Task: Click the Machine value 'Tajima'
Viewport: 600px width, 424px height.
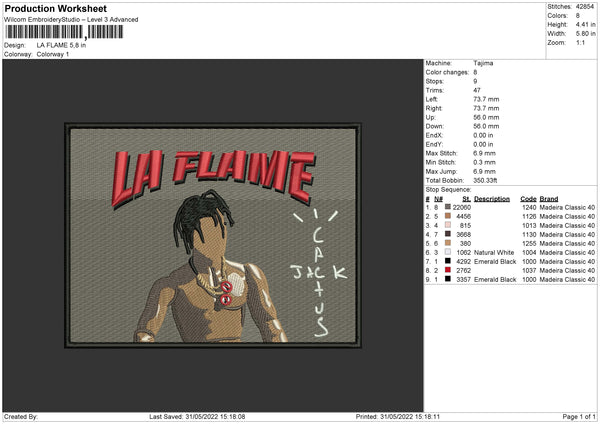Action: (483, 63)
